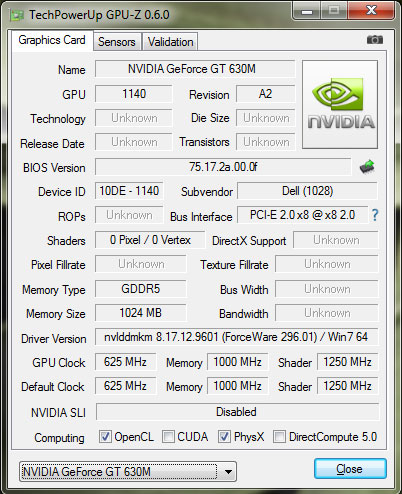Click the BIOS Version label
The image size is (402, 494).
click(x=54, y=168)
